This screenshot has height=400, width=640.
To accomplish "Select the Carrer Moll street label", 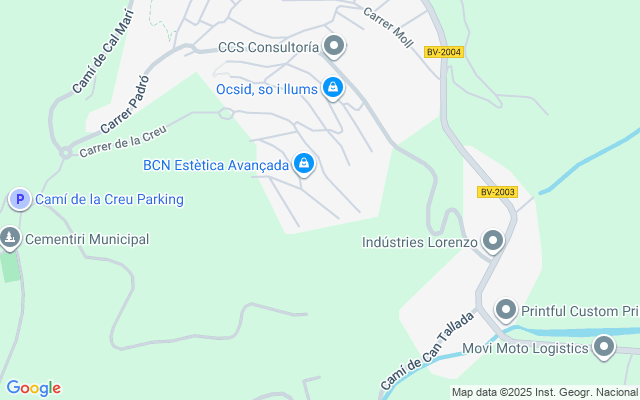I will click(x=388, y=28).
